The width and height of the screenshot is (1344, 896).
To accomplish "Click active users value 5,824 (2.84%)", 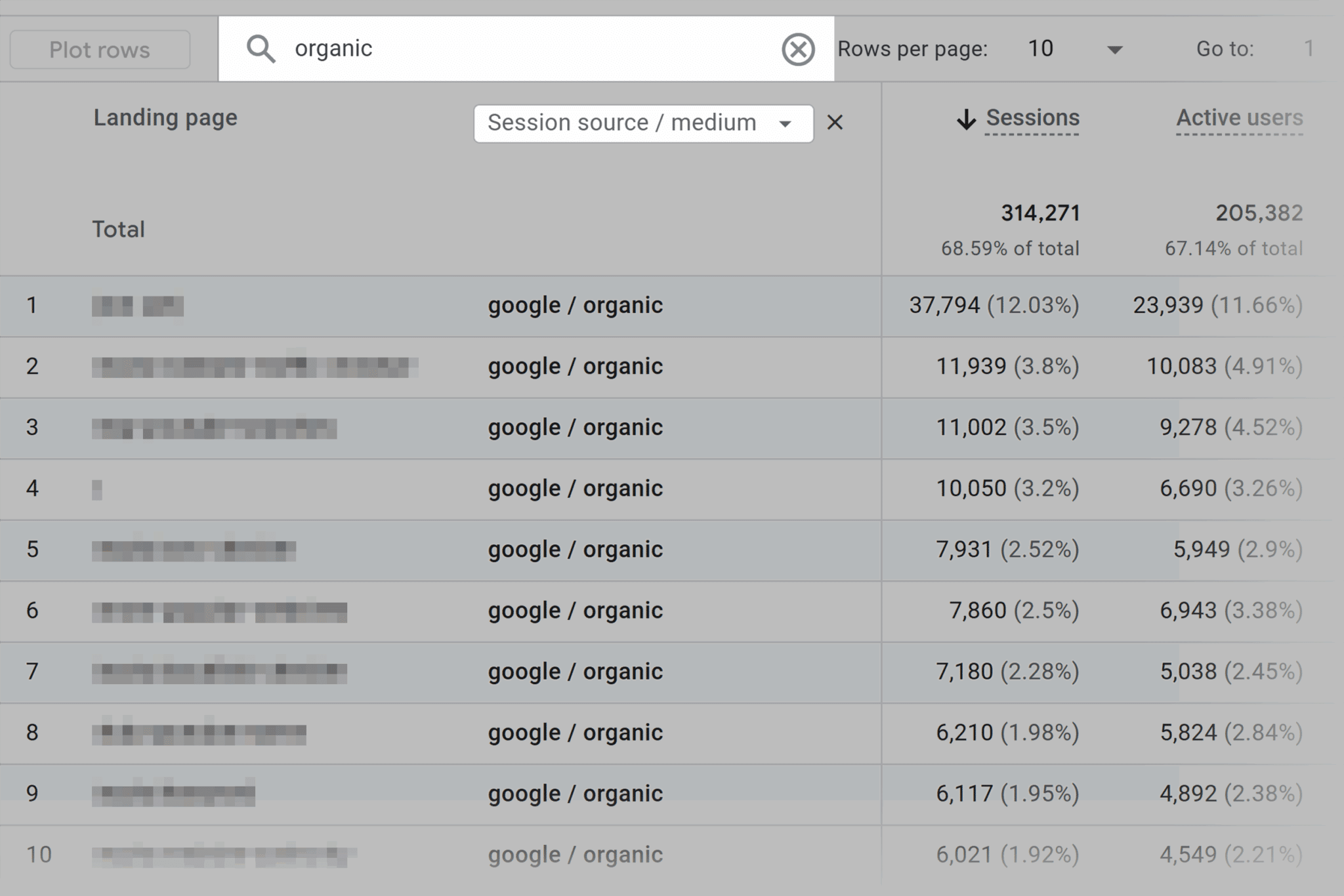I will 1231,733.
